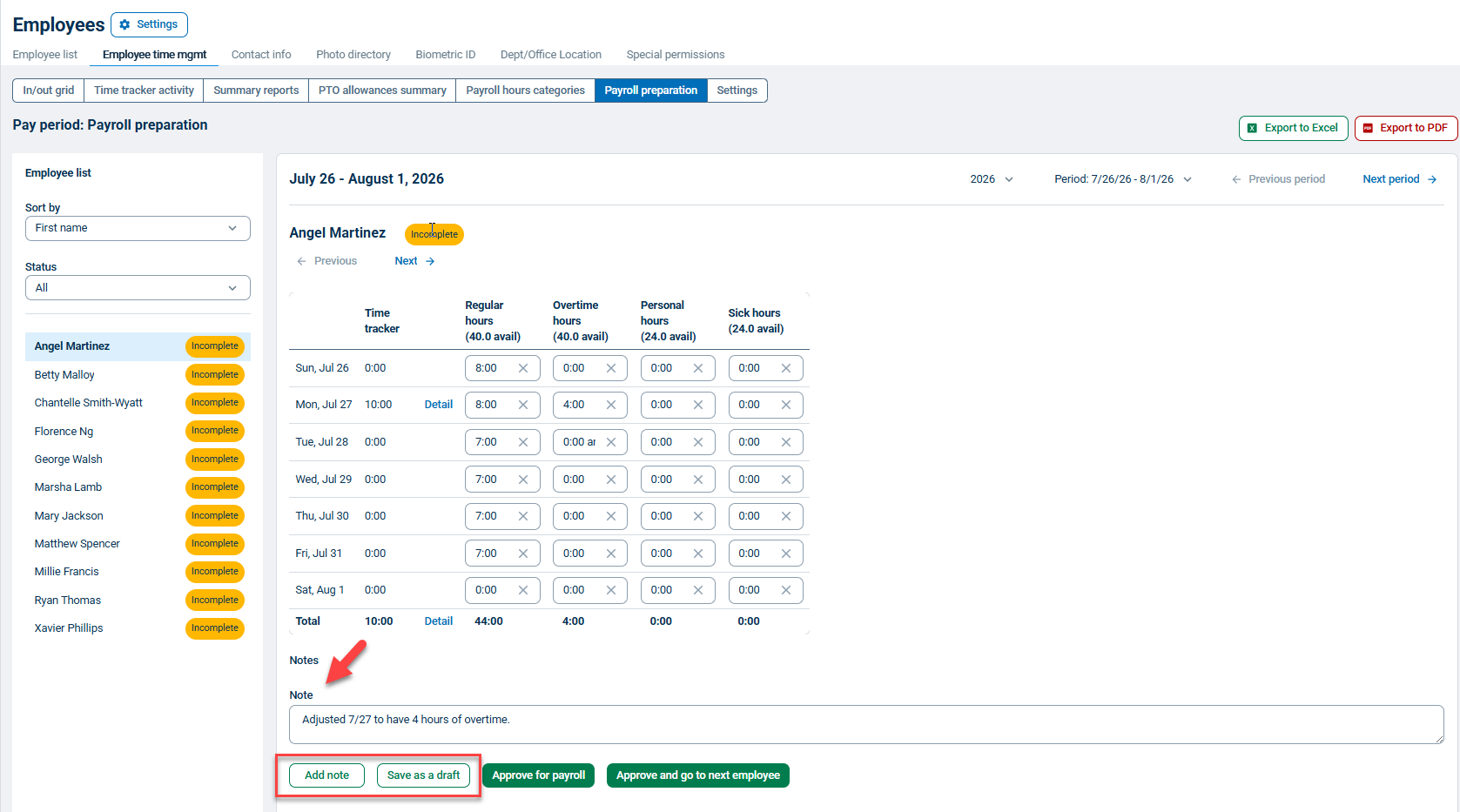Select Summary reports subtab
The width and height of the screenshot is (1460, 812).
pyautogui.click(x=256, y=91)
